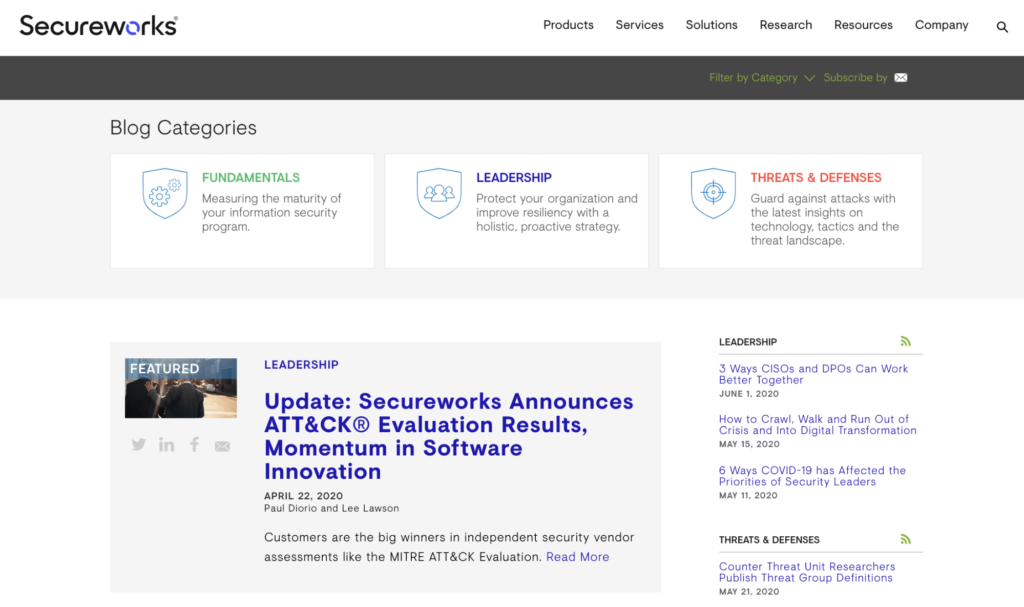The height and width of the screenshot is (607, 1024).
Task: Click the Threats & Defenses target shield icon
Action: (x=713, y=193)
